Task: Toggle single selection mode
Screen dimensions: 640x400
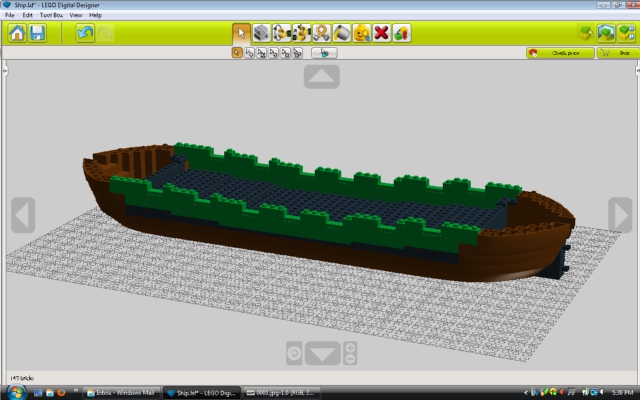Action: point(237,53)
